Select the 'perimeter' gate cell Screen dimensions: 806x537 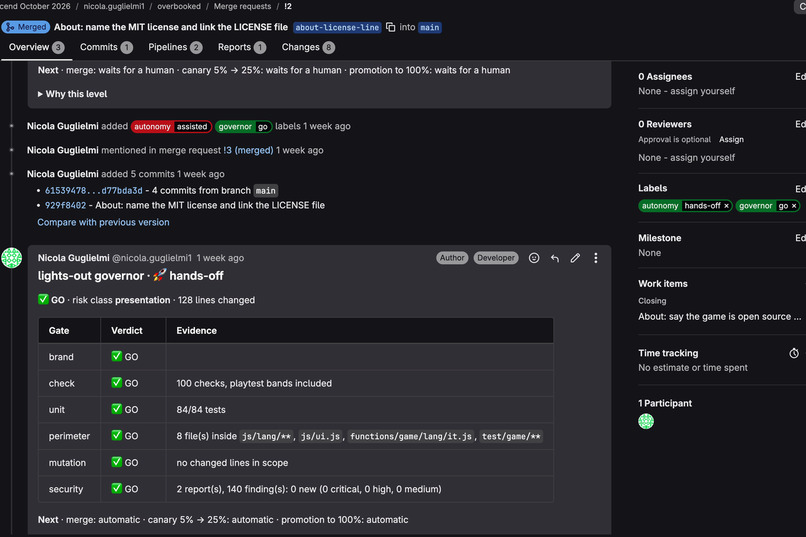69,436
